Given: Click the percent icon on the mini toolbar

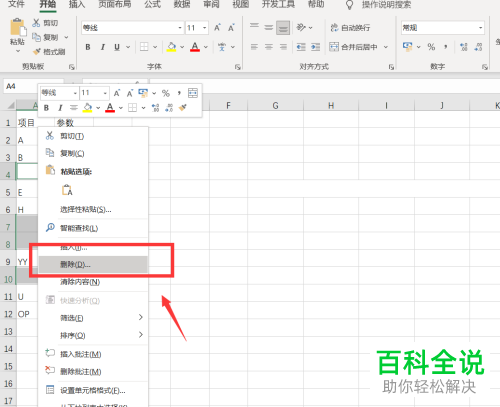Looking at the screenshot, I should click(x=166, y=93).
